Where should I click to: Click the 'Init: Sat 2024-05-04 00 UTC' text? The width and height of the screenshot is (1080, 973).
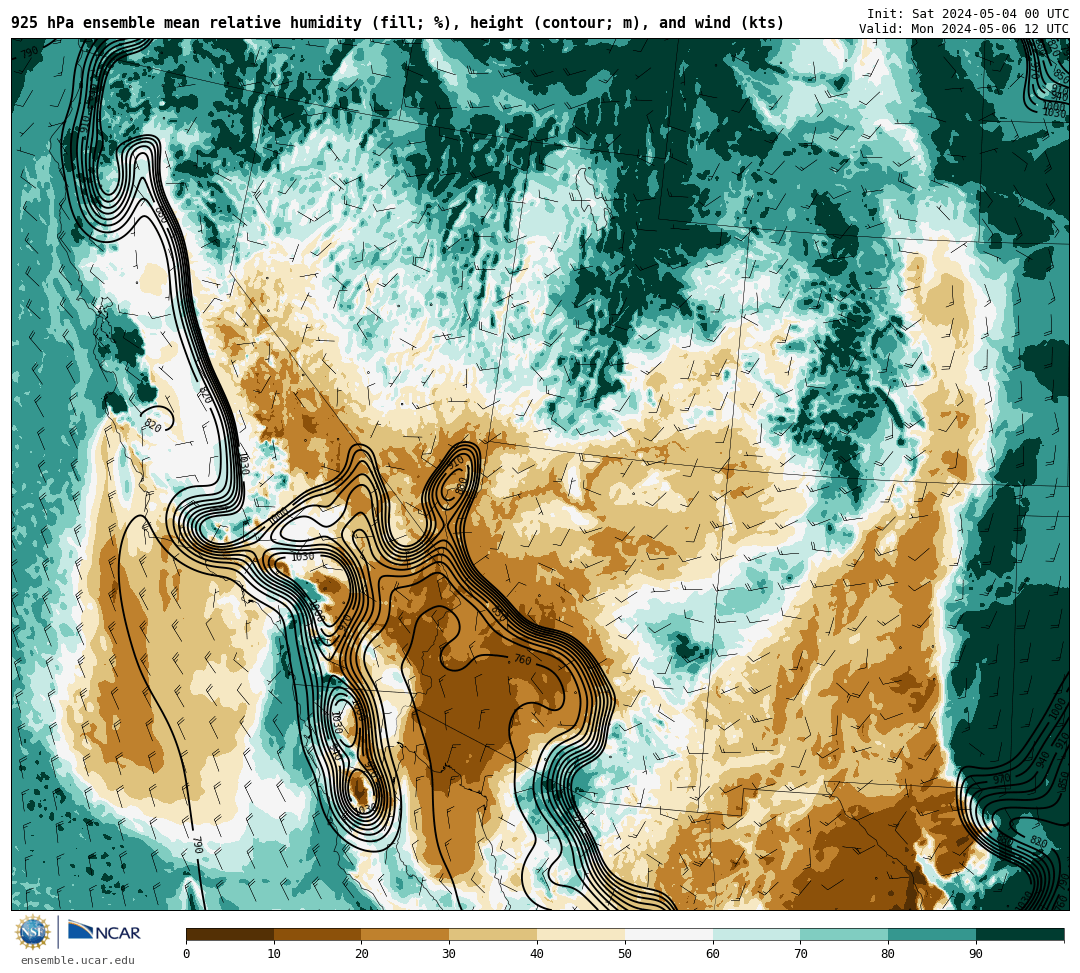(968, 13)
